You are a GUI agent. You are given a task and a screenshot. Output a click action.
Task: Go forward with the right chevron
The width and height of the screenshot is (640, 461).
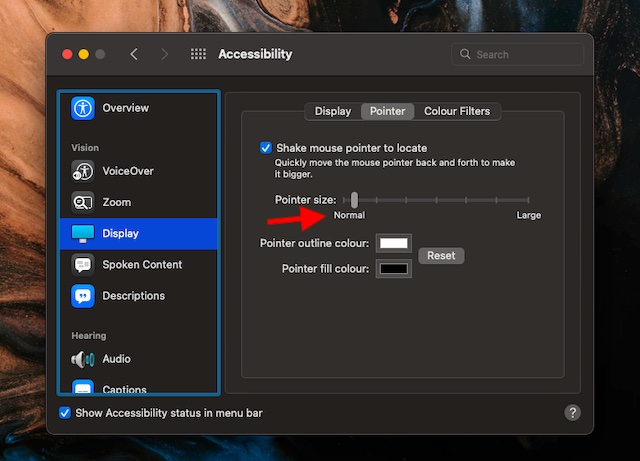point(164,54)
